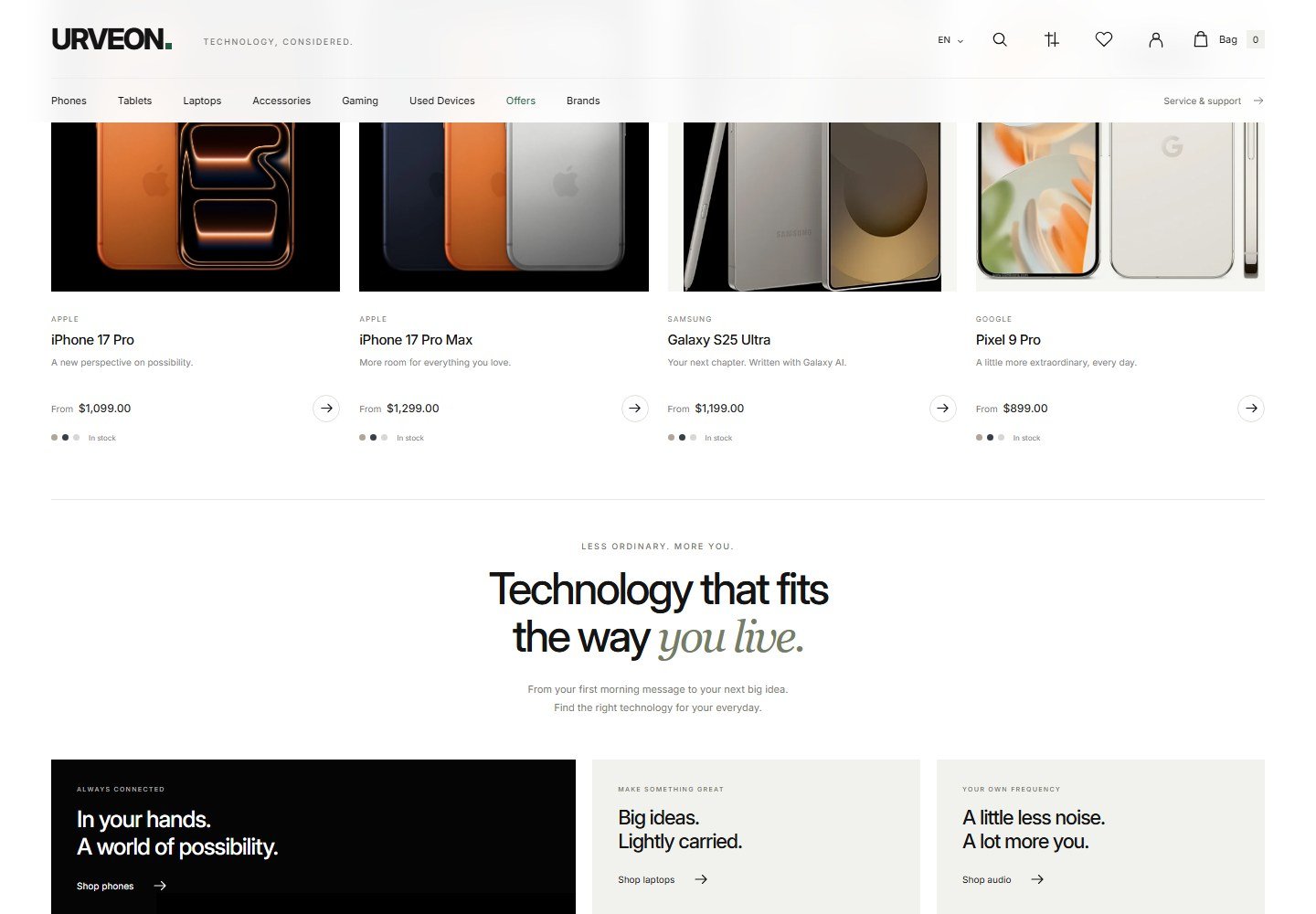Click the Shop audio link
Image resolution: width=1316 pixels, height=914 pixels.
click(986, 879)
